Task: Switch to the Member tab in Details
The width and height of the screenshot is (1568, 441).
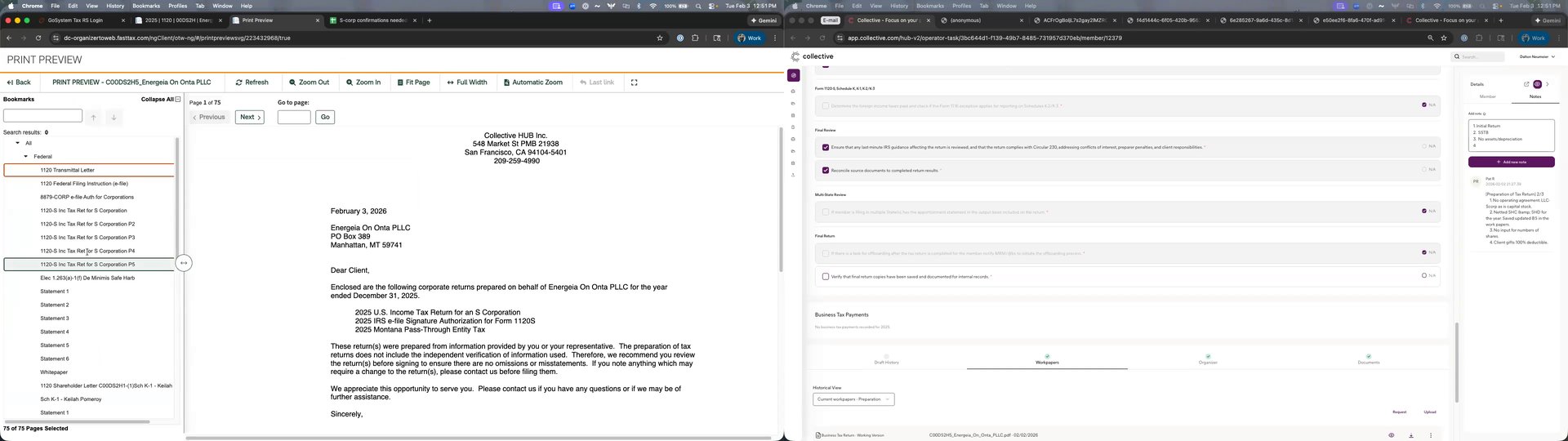Action: pyautogui.click(x=1488, y=96)
